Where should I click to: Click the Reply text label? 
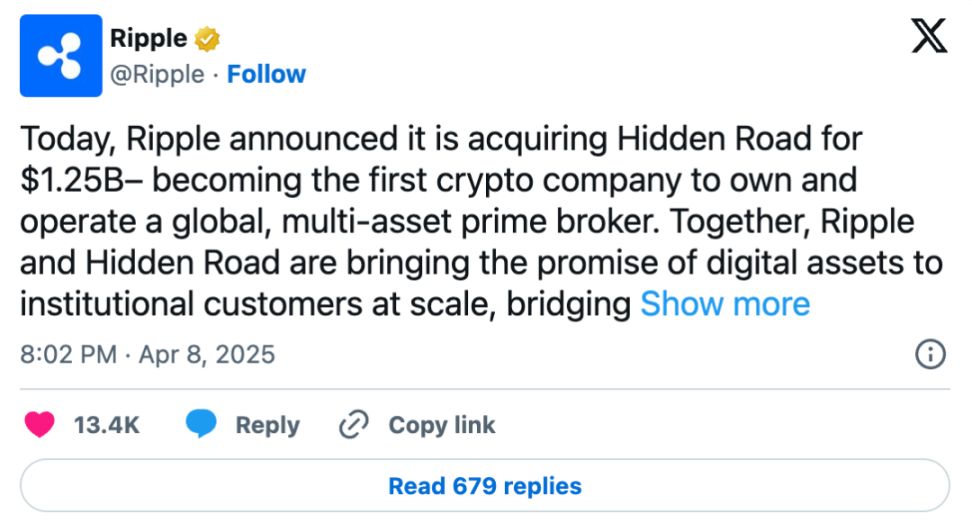267,425
